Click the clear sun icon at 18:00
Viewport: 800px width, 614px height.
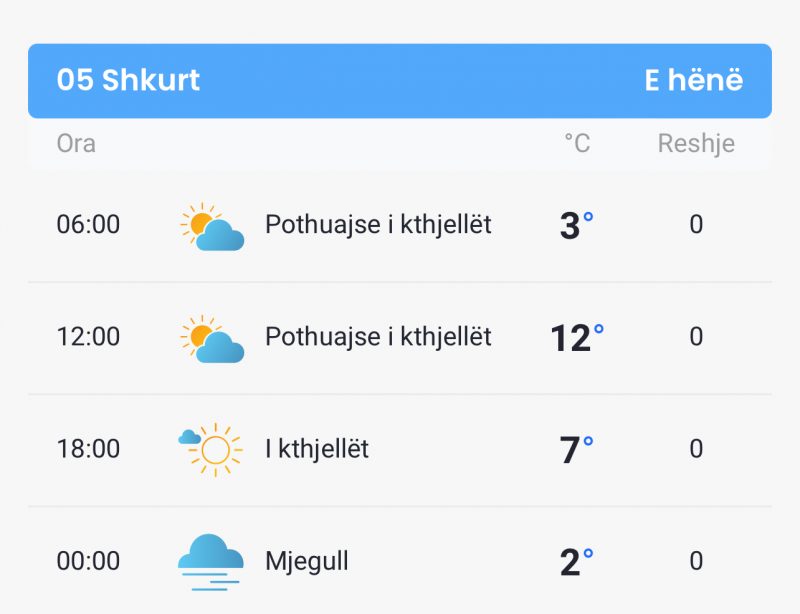coord(210,450)
